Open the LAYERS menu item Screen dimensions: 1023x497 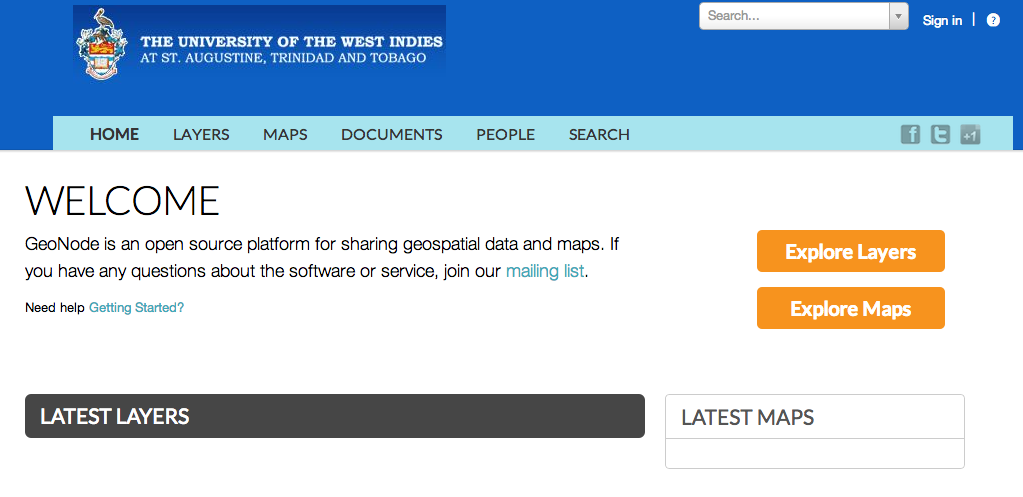(x=201, y=134)
